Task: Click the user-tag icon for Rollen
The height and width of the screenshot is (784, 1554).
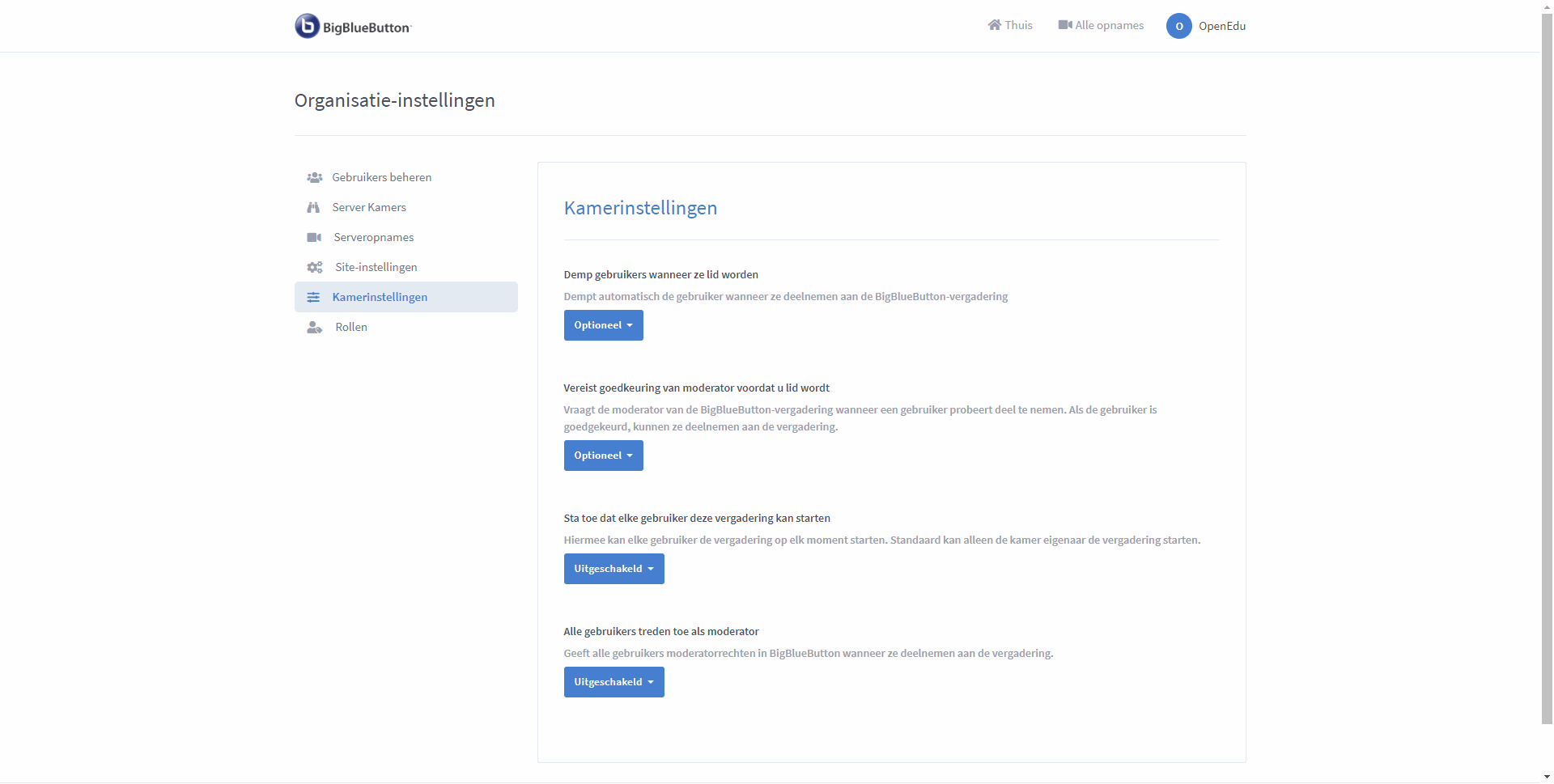Action: 315,327
